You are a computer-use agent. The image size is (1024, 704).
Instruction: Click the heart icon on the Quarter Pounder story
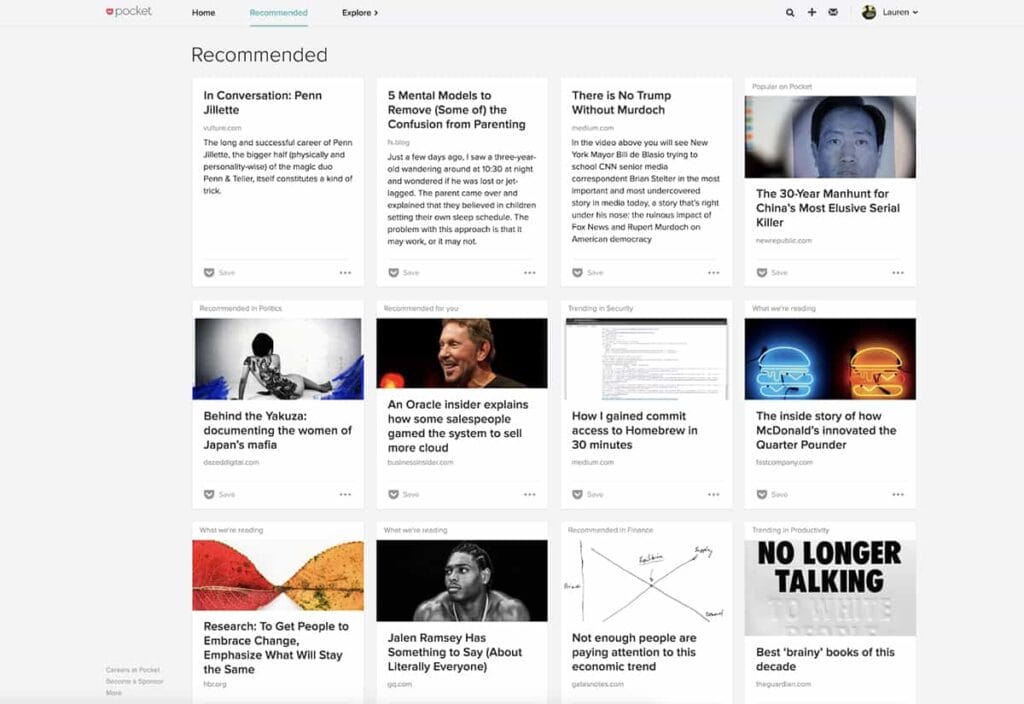(x=762, y=493)
